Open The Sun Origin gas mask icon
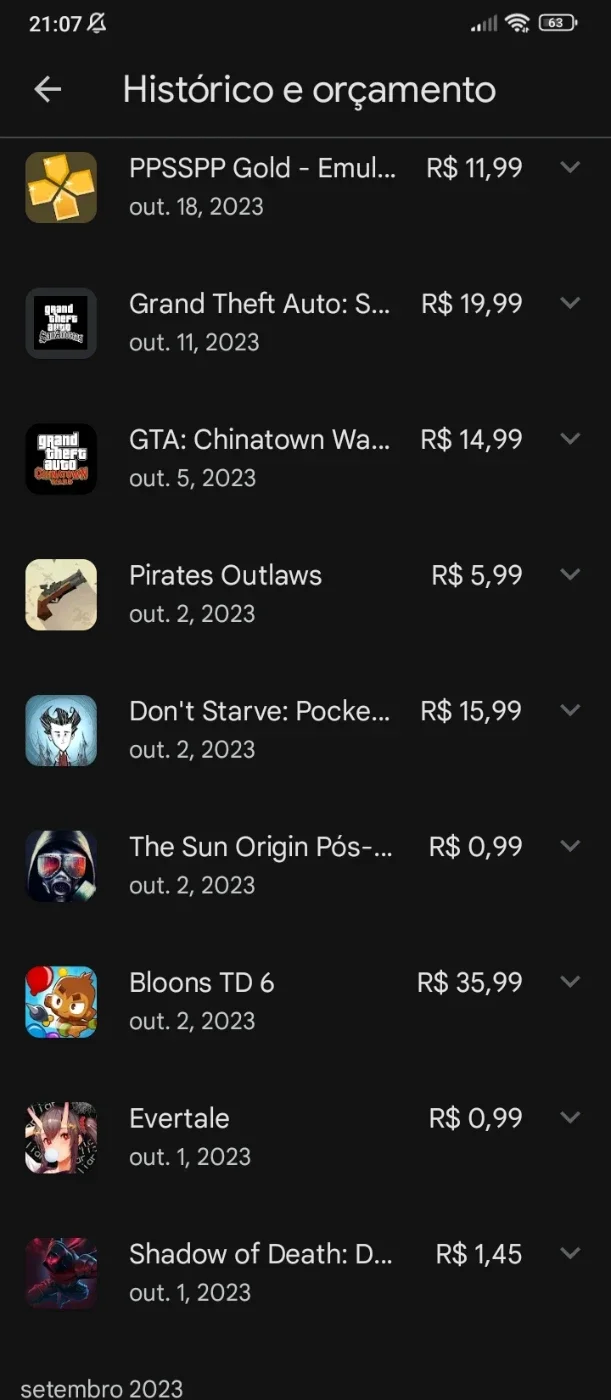The width and height of the screenshot is (611, 1400). click(x=61, y=866)
